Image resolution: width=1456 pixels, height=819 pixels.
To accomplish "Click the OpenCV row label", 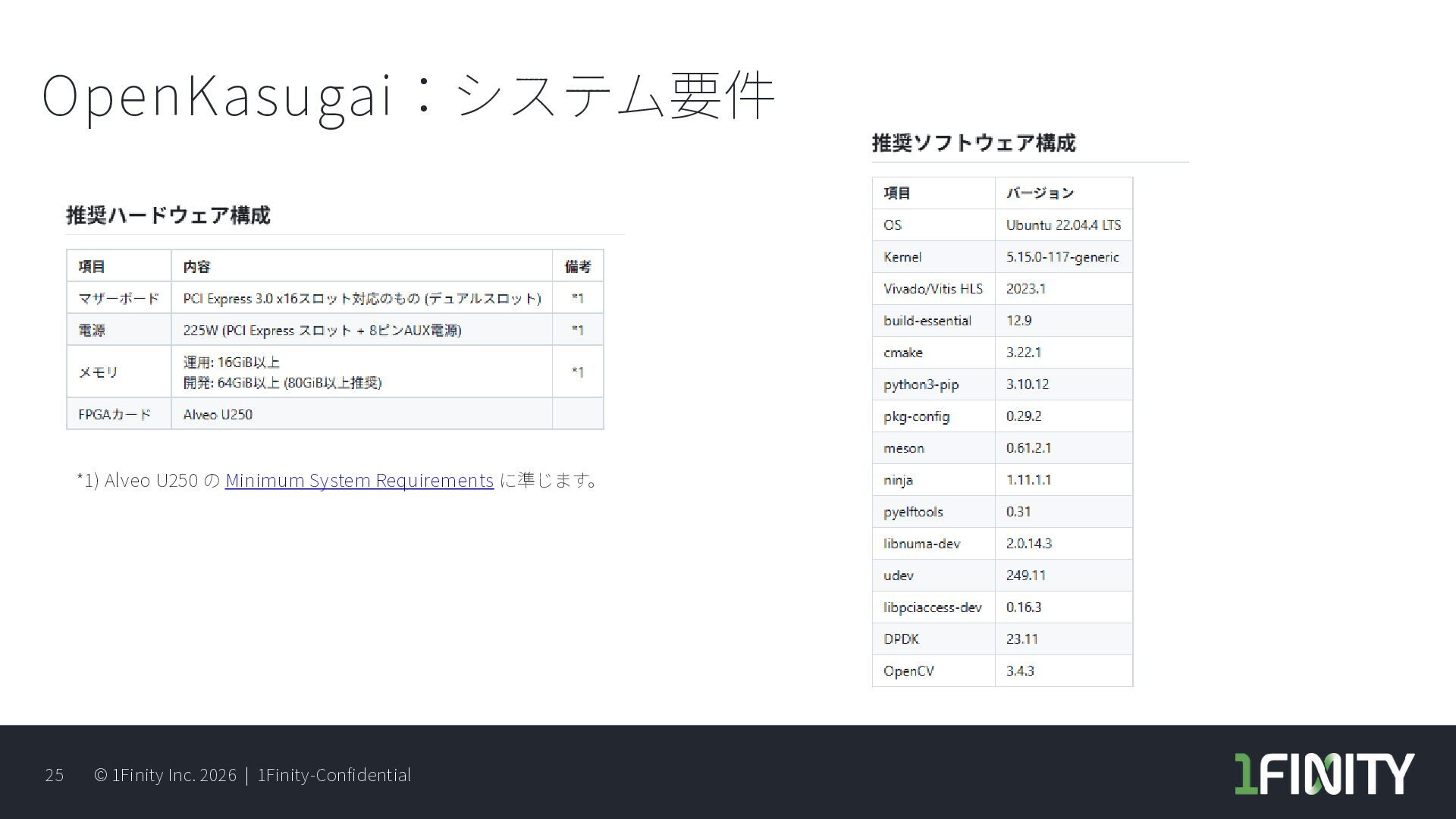I will pyautogui.click(x=908, y=671).
